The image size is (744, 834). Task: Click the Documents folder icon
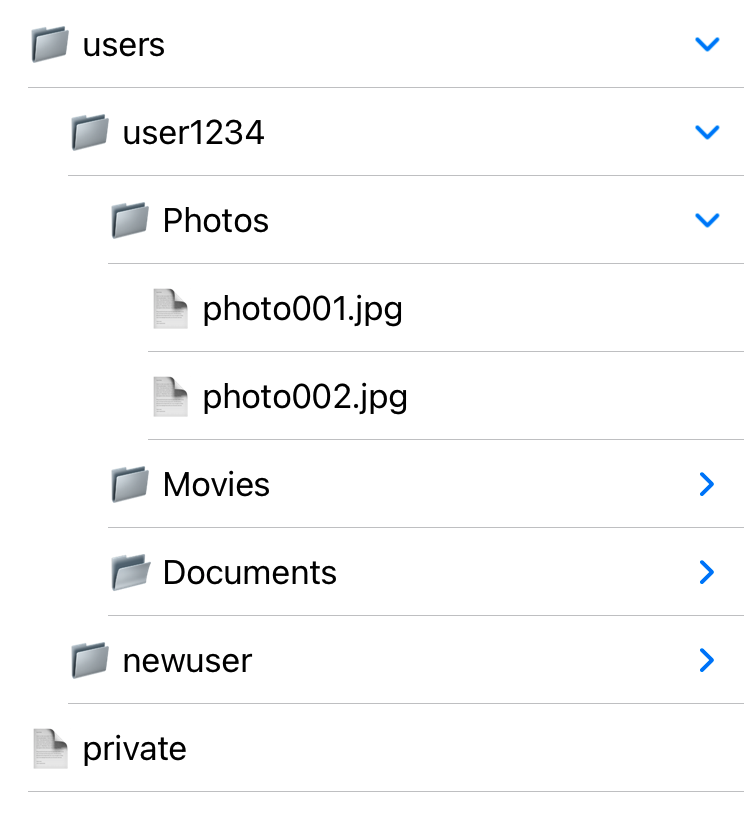[130, 573]
